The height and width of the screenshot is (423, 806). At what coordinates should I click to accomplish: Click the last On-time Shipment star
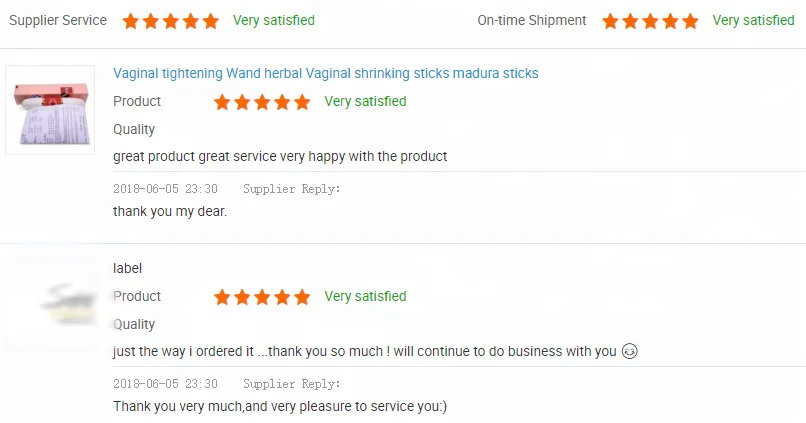pos(690,21)
